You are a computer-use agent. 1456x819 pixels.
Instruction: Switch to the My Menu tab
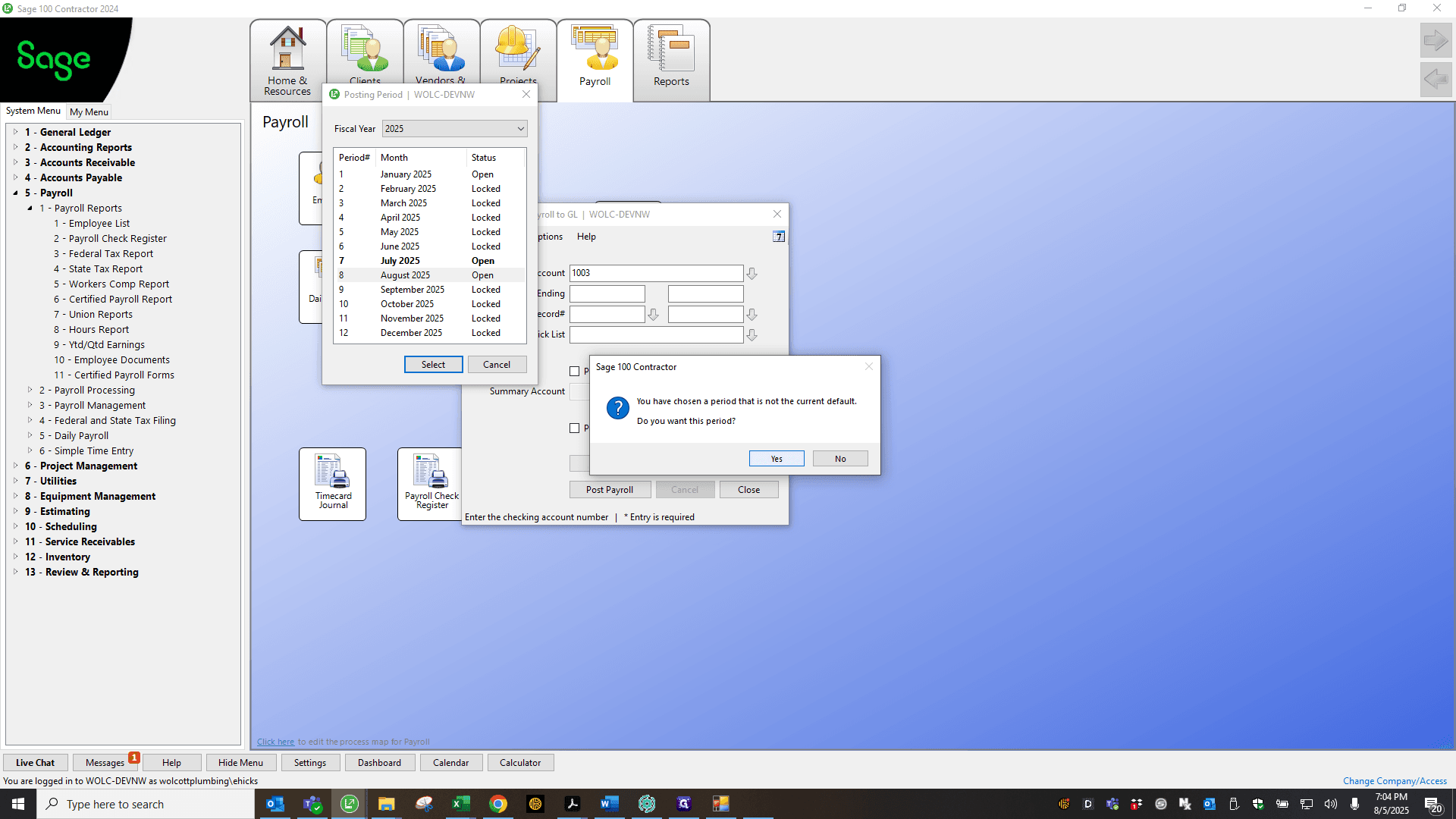(x=89, y=111)
